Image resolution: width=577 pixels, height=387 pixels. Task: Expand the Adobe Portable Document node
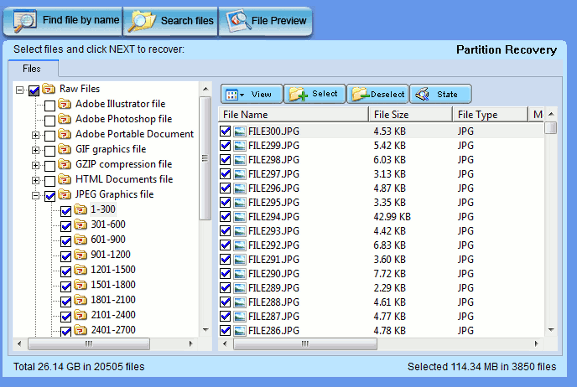36,135
